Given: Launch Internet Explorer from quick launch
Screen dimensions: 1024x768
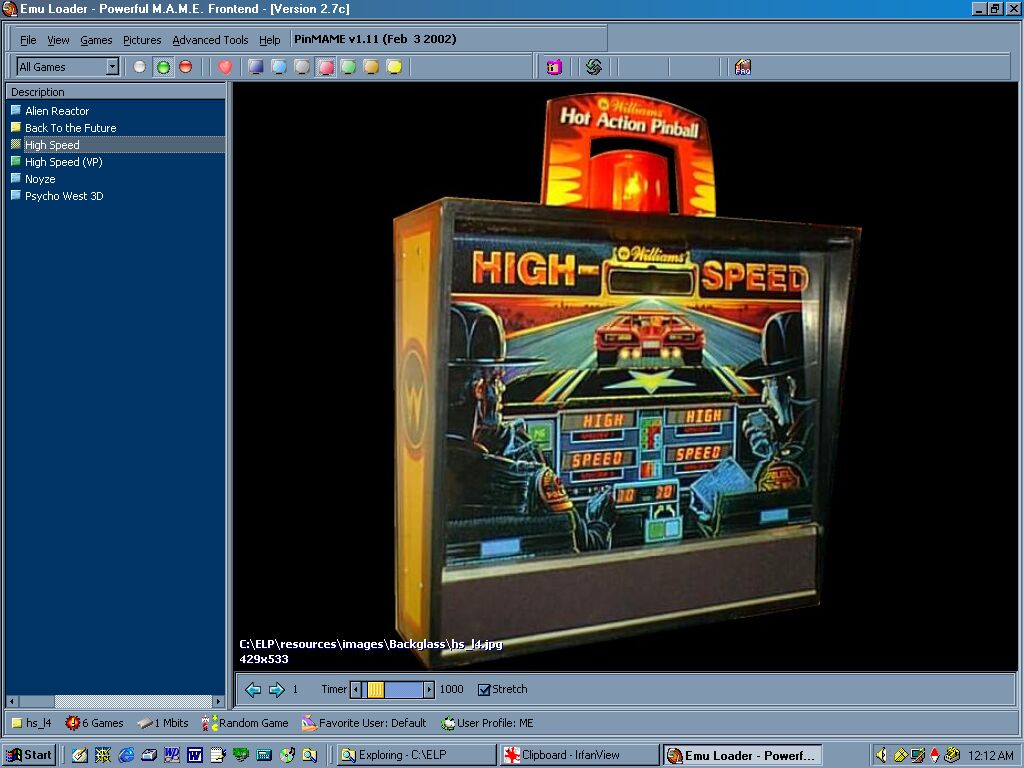Looking at the screenshot, I should tap(126, 756).
